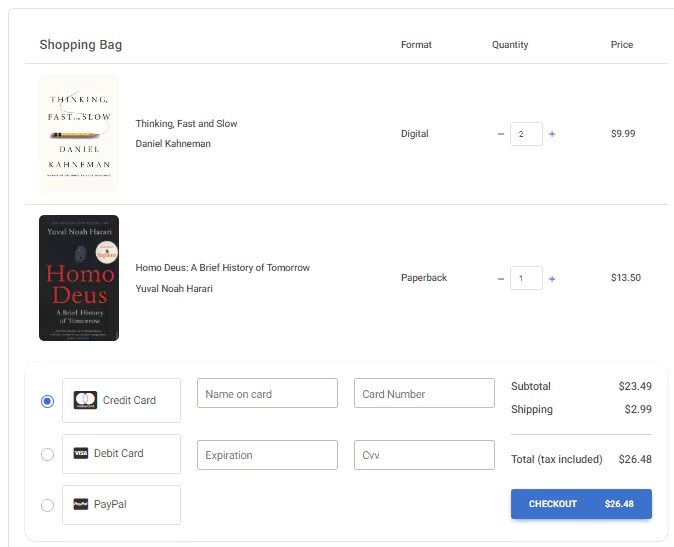The width and height of the screenshot is (674, 547).
Task: Click the PayPal logo icon
Action: coord(81,504)
